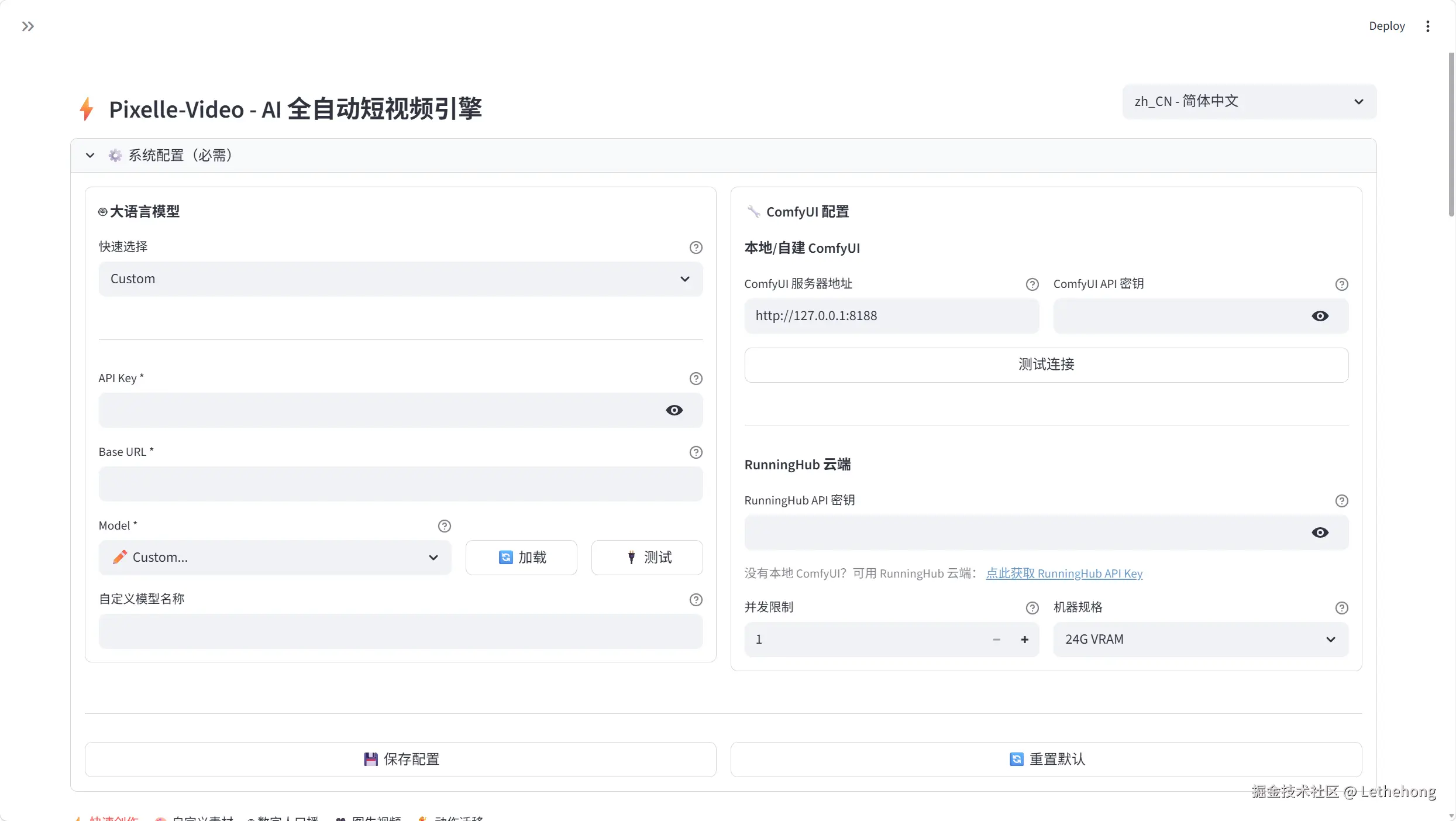This screenshot has height=821, width=1456.
Task: Toggle RunningHub API 密钥 visibility
Action: [1320, 533]
